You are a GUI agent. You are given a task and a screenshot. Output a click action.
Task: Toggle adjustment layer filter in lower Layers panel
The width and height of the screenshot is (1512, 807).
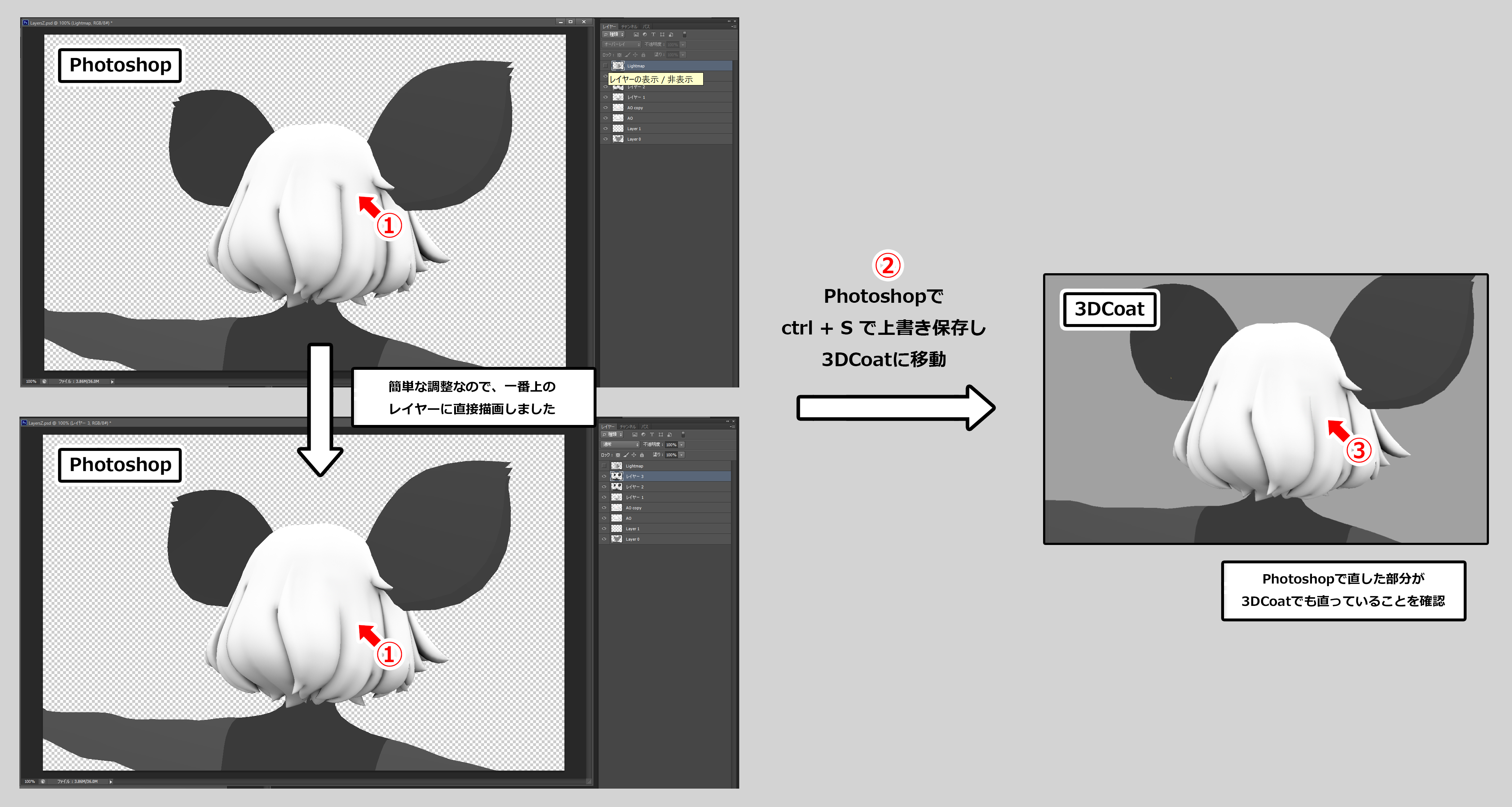[x=643, y=435]
